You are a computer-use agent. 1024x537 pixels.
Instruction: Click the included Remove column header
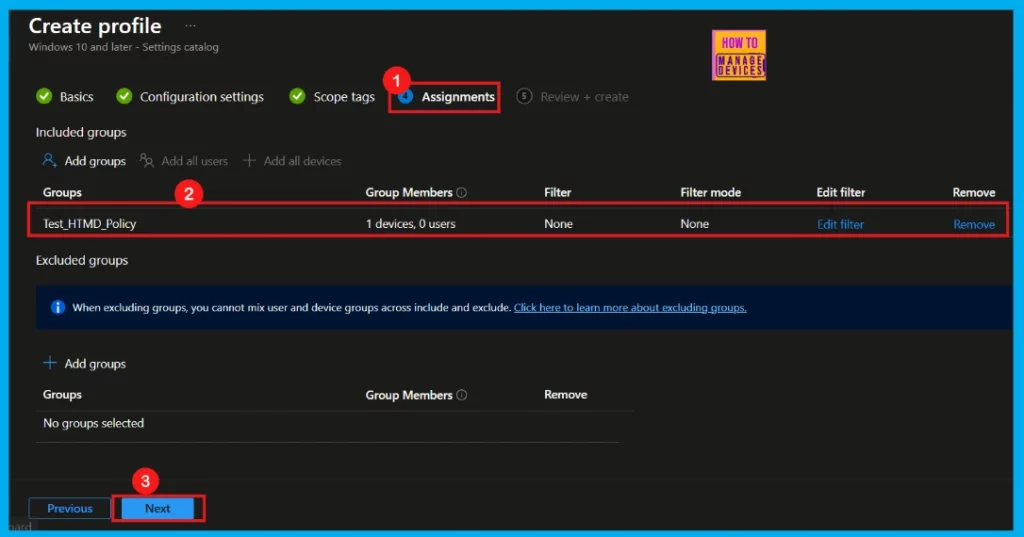coord(974,192)
